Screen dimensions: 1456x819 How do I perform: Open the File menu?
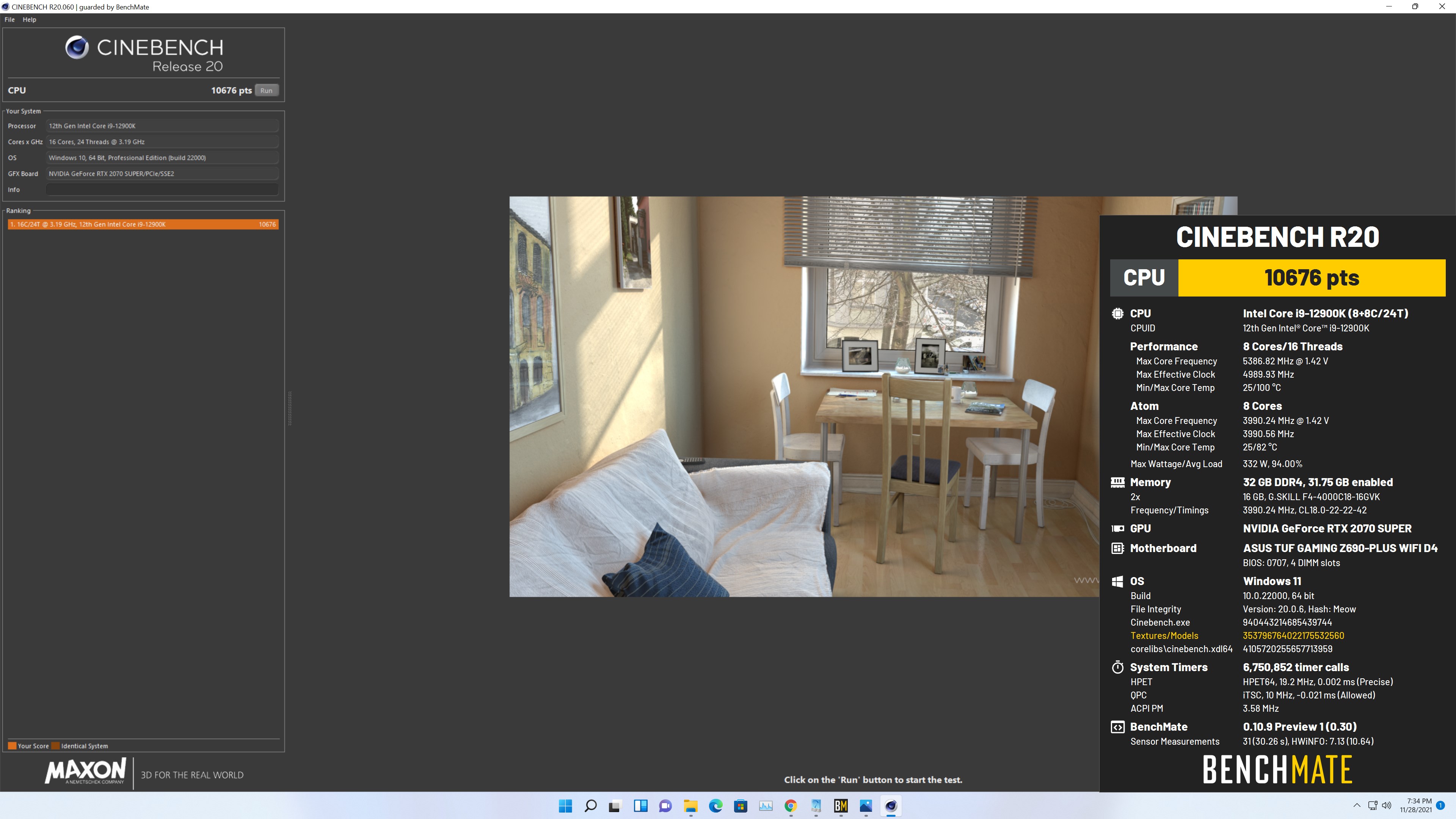tap(9, 19)
